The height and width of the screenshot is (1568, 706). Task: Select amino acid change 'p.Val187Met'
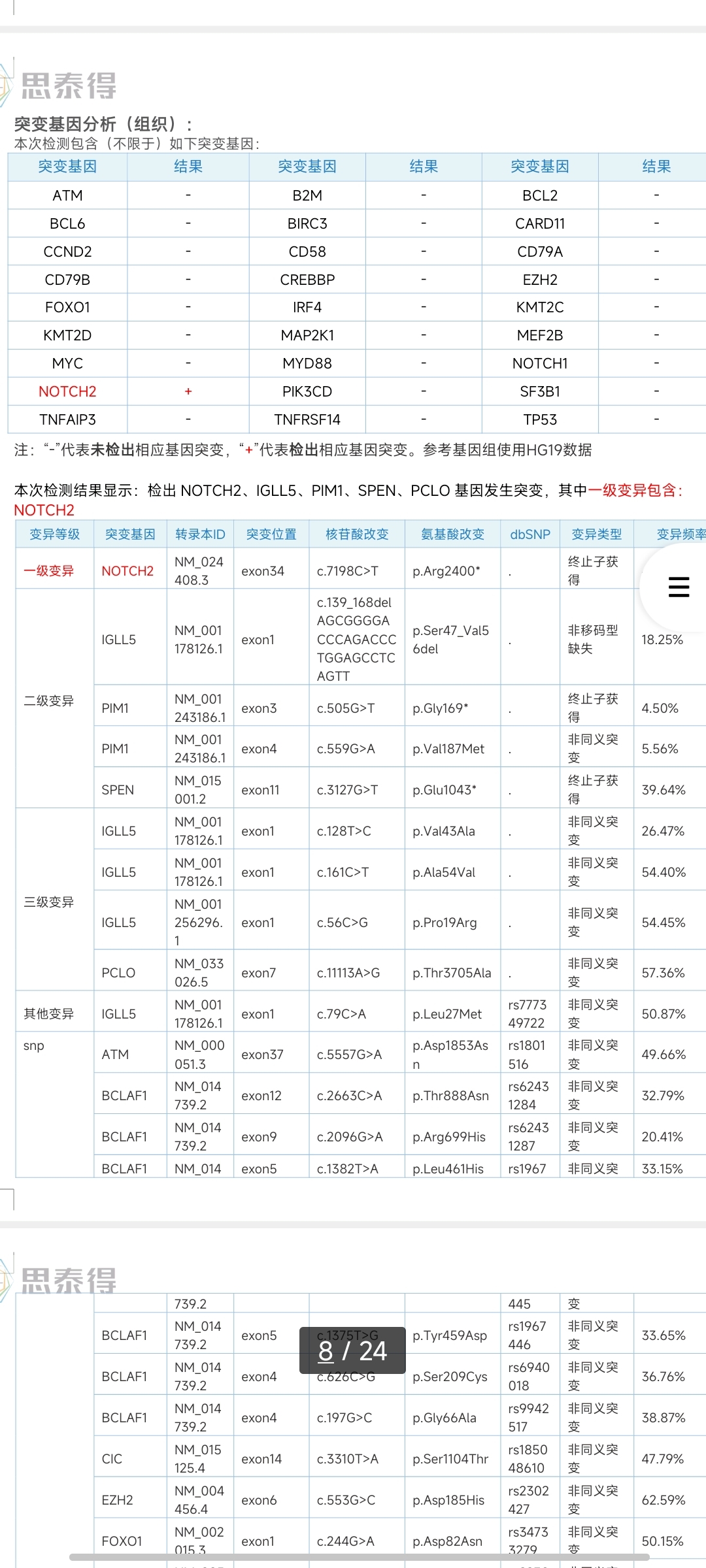(448, 749)
